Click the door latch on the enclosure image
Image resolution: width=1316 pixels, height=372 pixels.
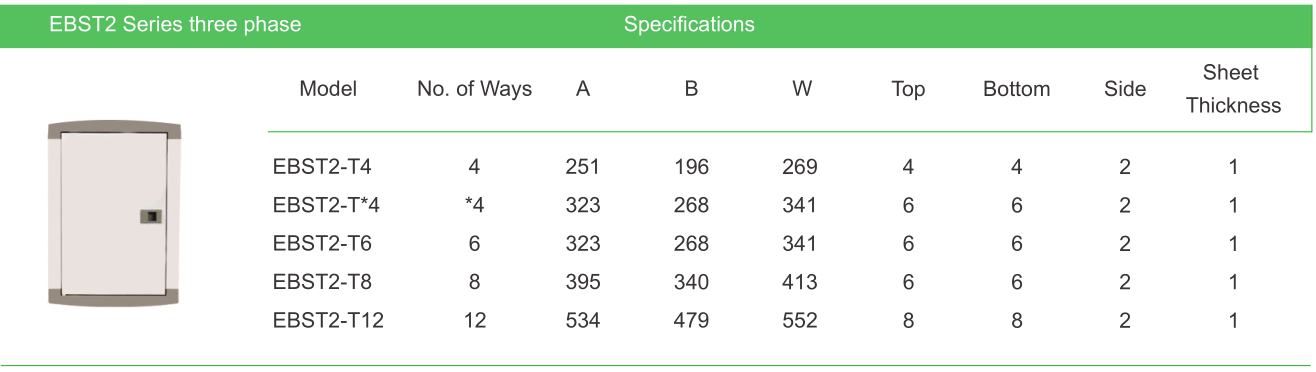point(148,216)
